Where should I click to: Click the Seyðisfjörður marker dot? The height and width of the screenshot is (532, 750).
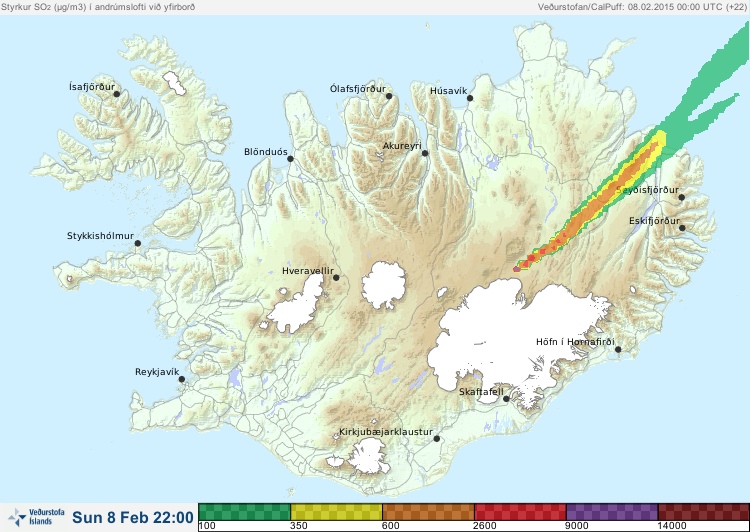(x=682, y=197)
